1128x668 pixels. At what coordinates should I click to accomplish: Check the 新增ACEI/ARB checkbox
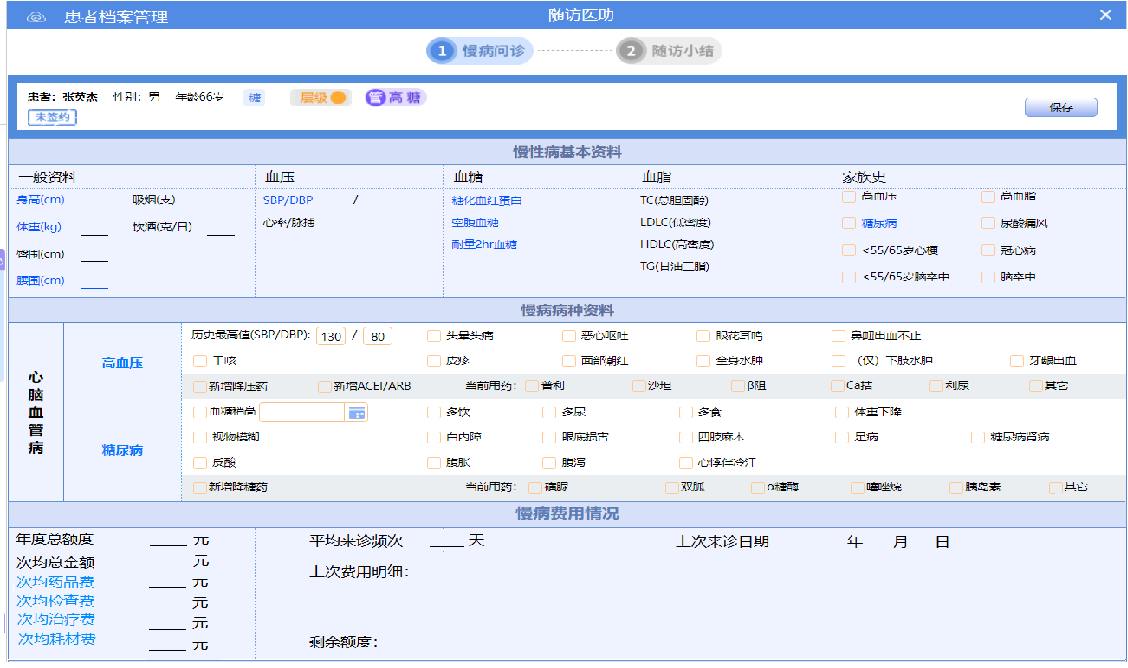[x=324, y=387]
